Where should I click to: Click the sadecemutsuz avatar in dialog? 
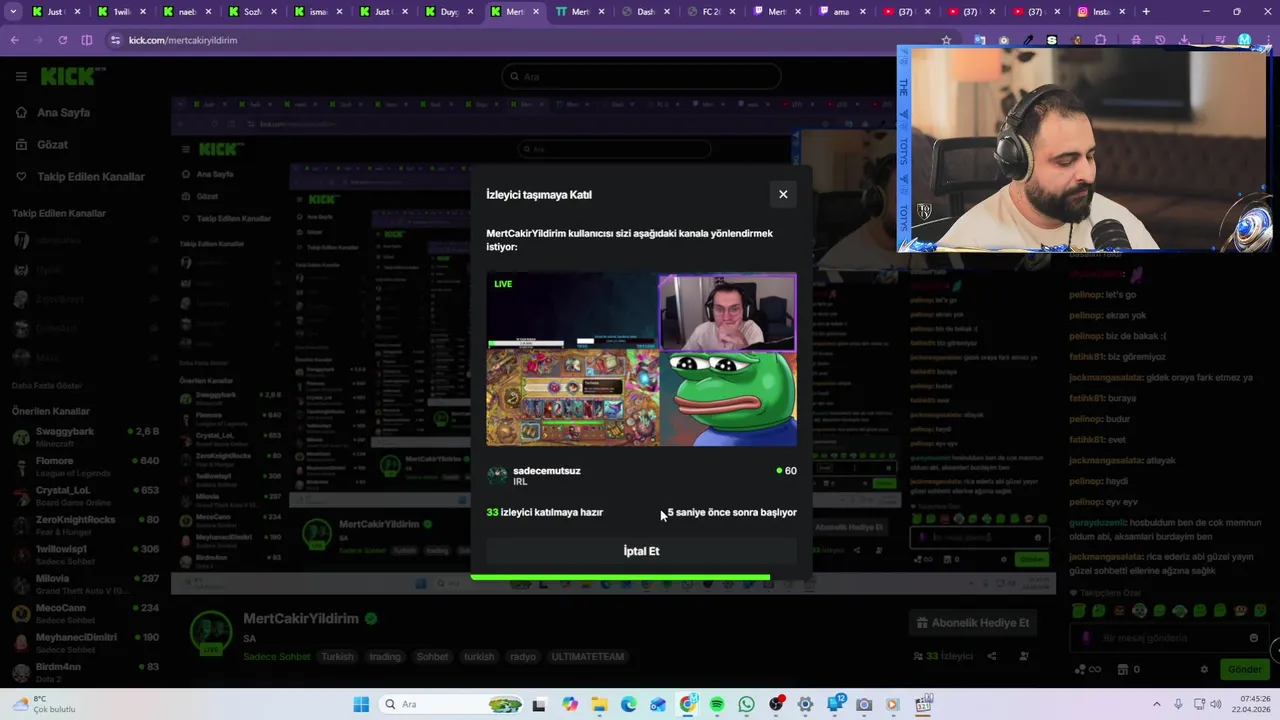pyautogui.click(x=497, y=475)
